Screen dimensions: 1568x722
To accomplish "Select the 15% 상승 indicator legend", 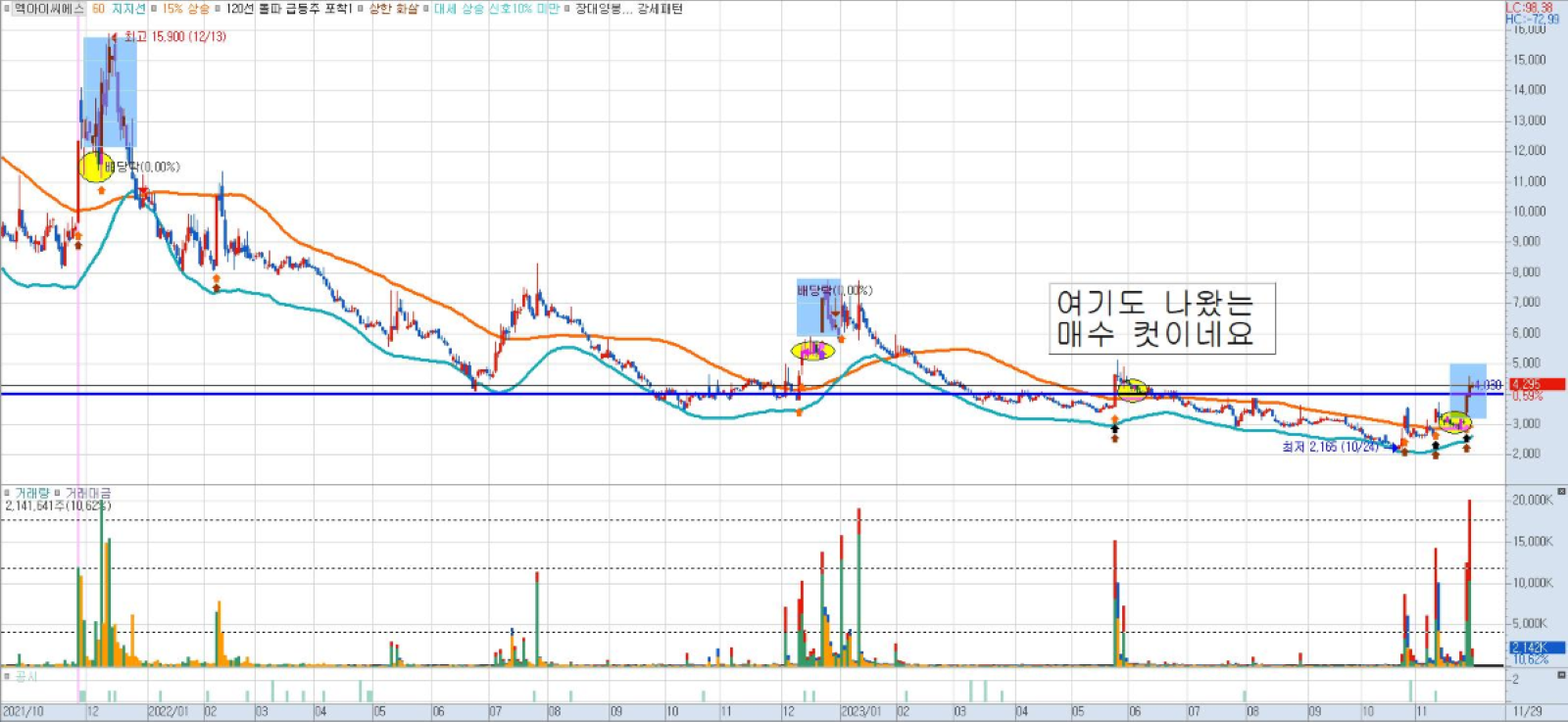I will (x=186, y=9).
